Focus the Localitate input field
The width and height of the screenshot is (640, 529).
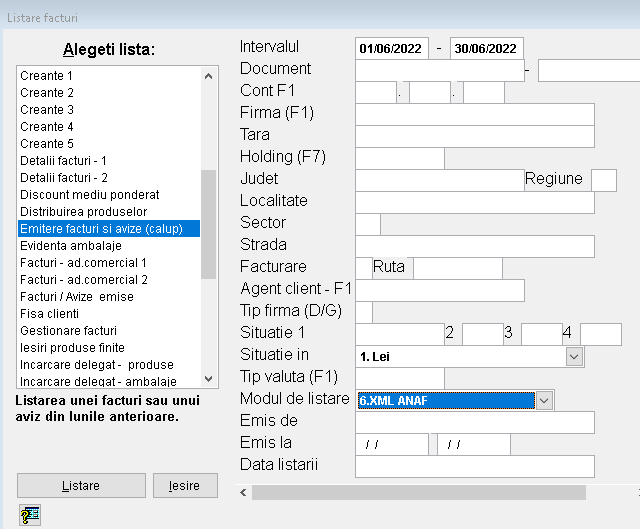pos(475,202)
